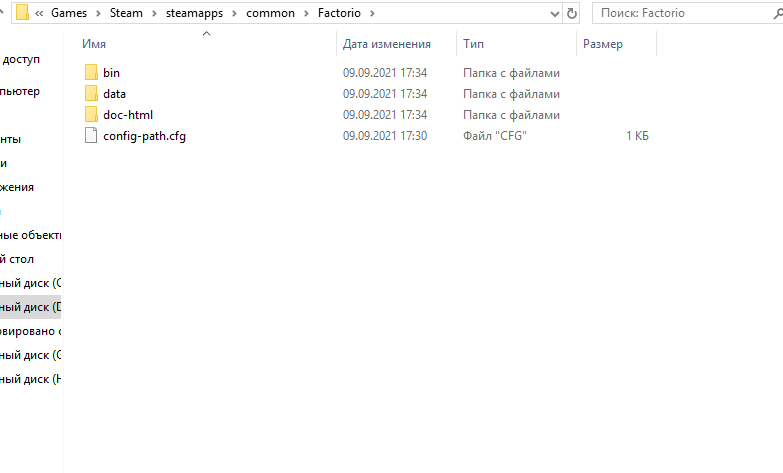Click date cell of bin folder
The image size is (783, 473).
385,73
